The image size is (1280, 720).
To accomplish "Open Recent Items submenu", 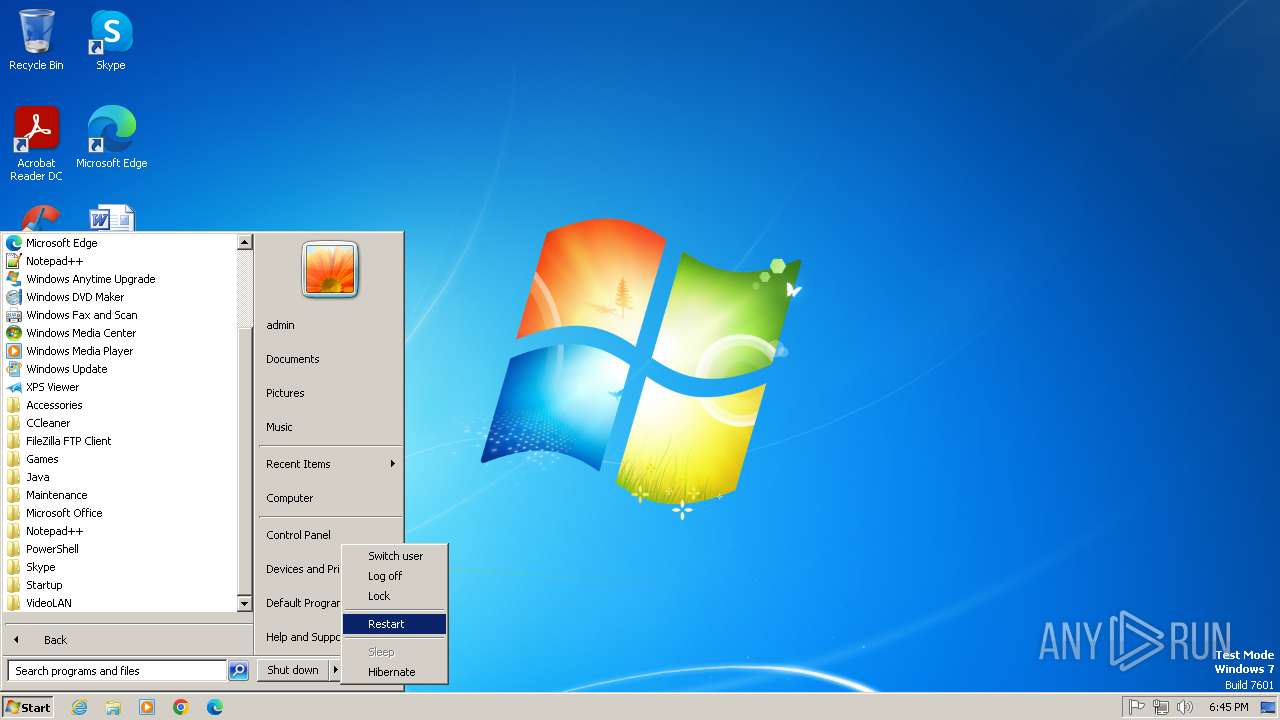I will click(x=330, y=464).
